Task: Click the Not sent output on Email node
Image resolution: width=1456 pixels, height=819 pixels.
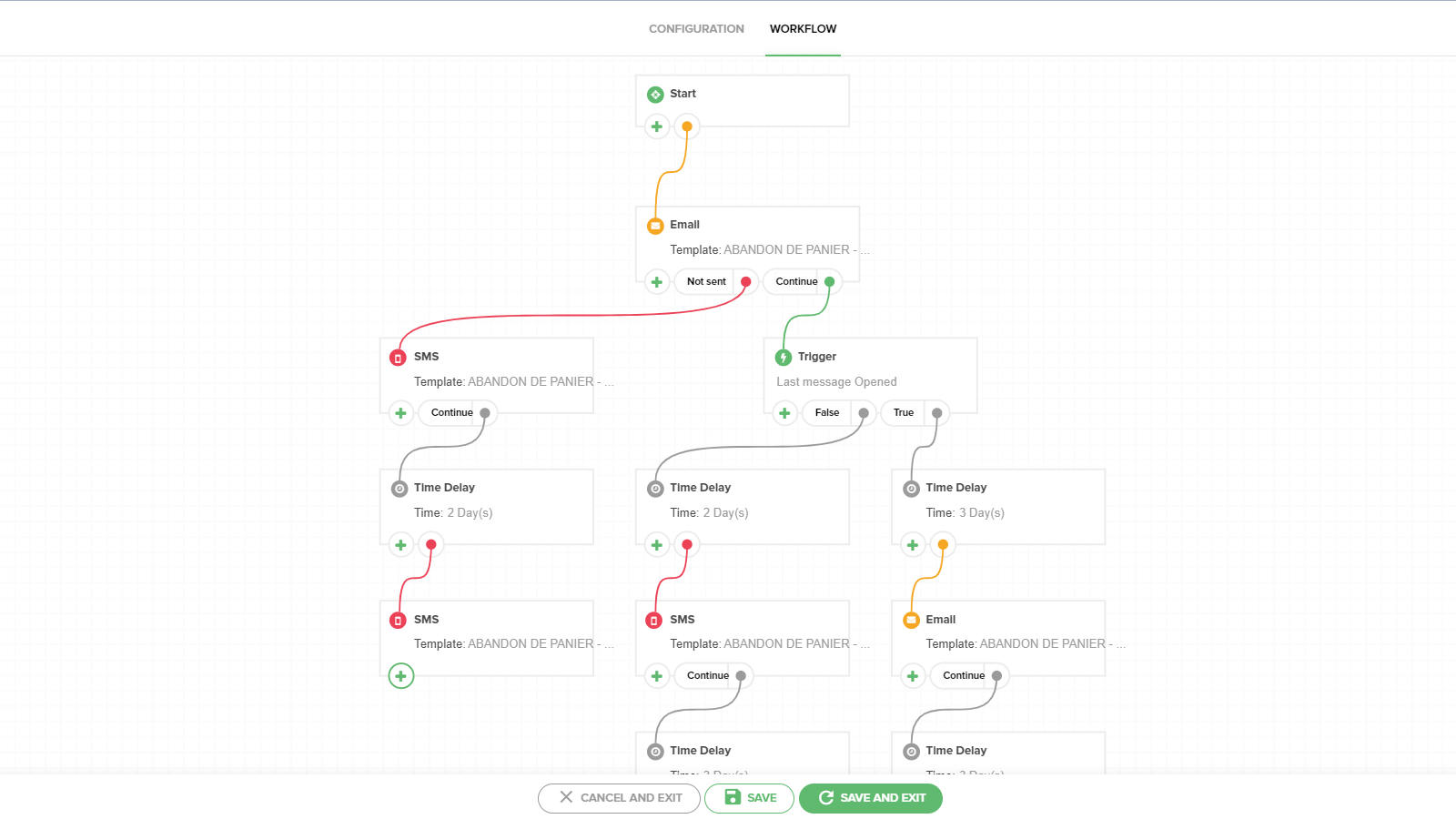Action: click(706, 282)
